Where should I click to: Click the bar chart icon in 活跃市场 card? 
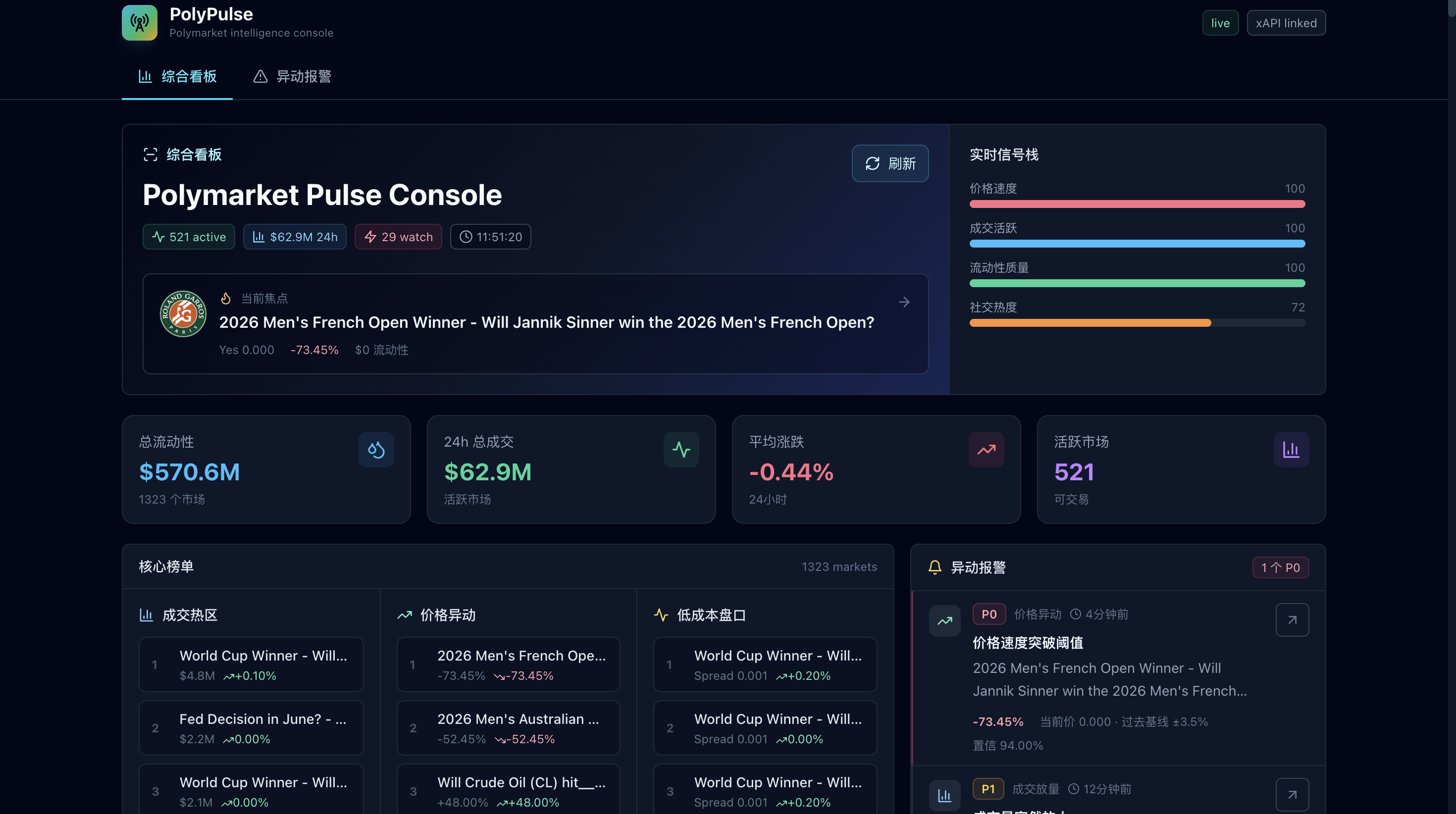pyautogui.click(x=1292, y=450)
